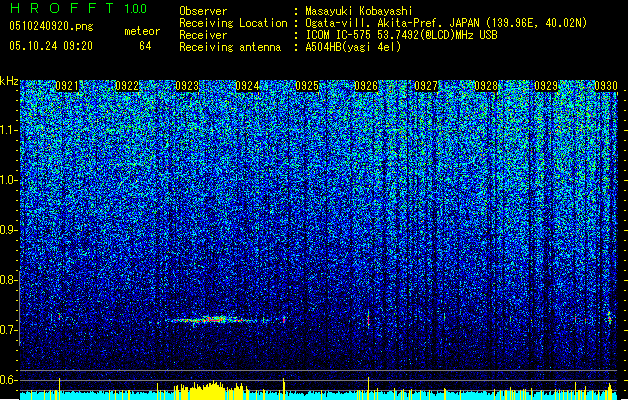Click the 0926 time marker

pos(366,86)
